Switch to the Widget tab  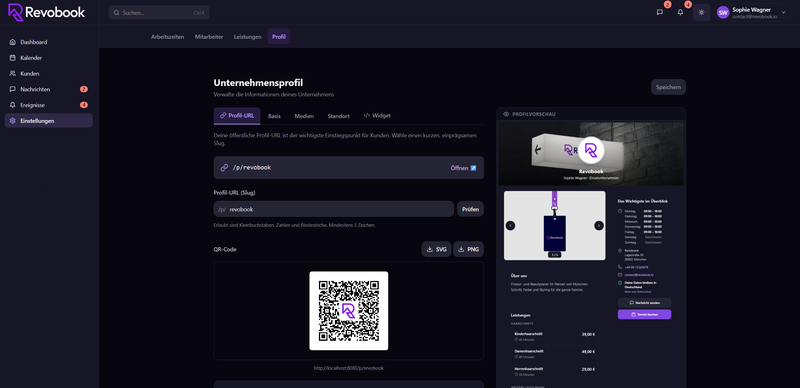click(377, 116)
